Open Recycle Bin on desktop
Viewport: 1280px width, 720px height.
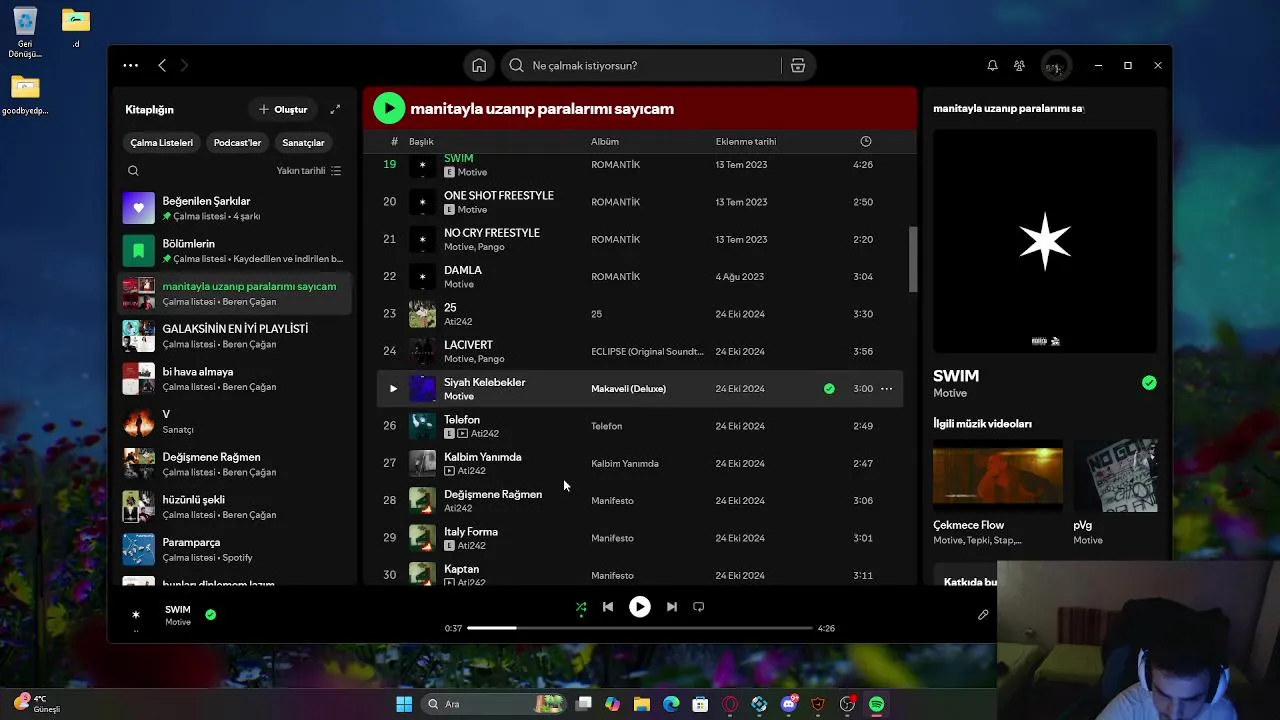pos(24,32)
